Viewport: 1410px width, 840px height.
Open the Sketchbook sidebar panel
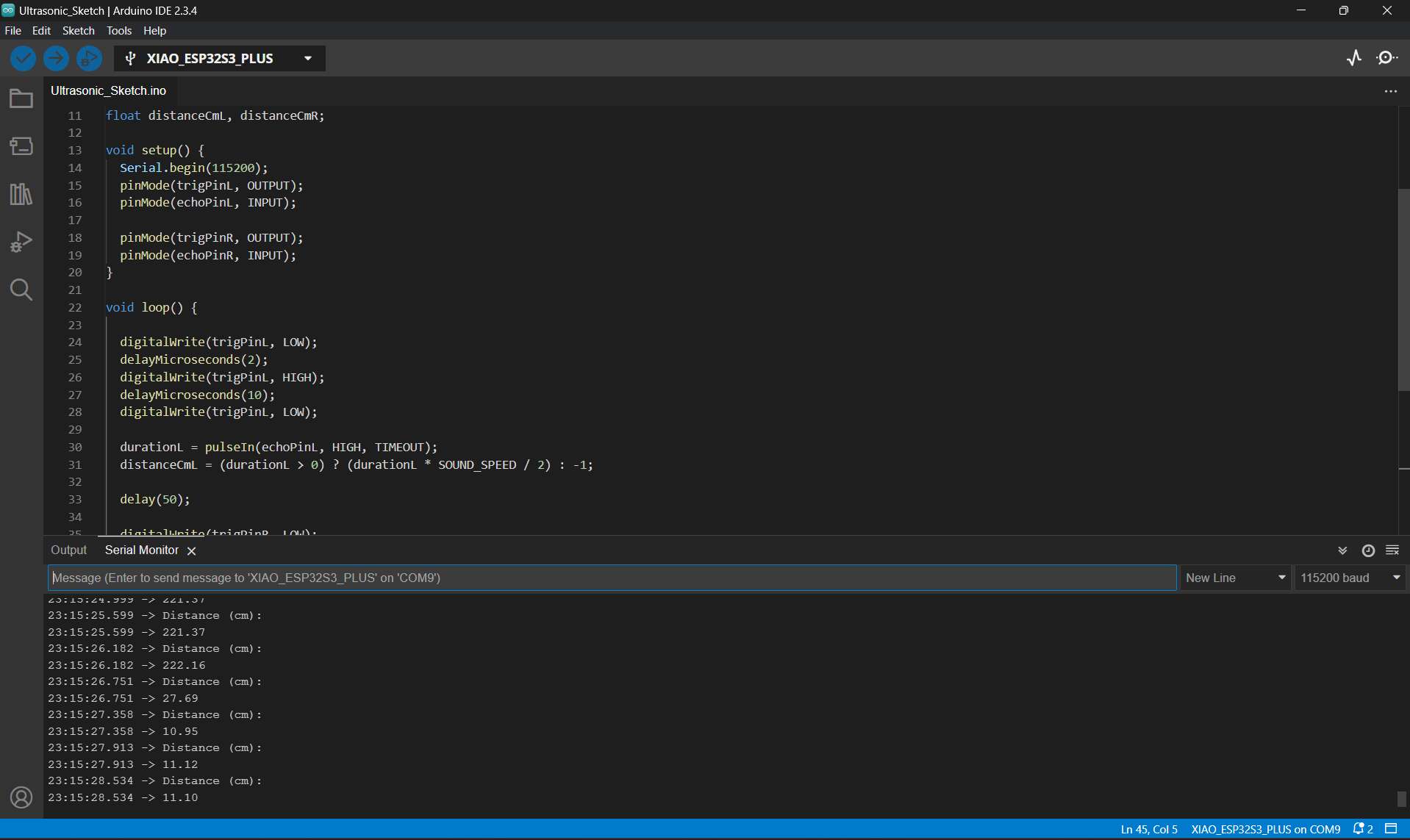21,98
